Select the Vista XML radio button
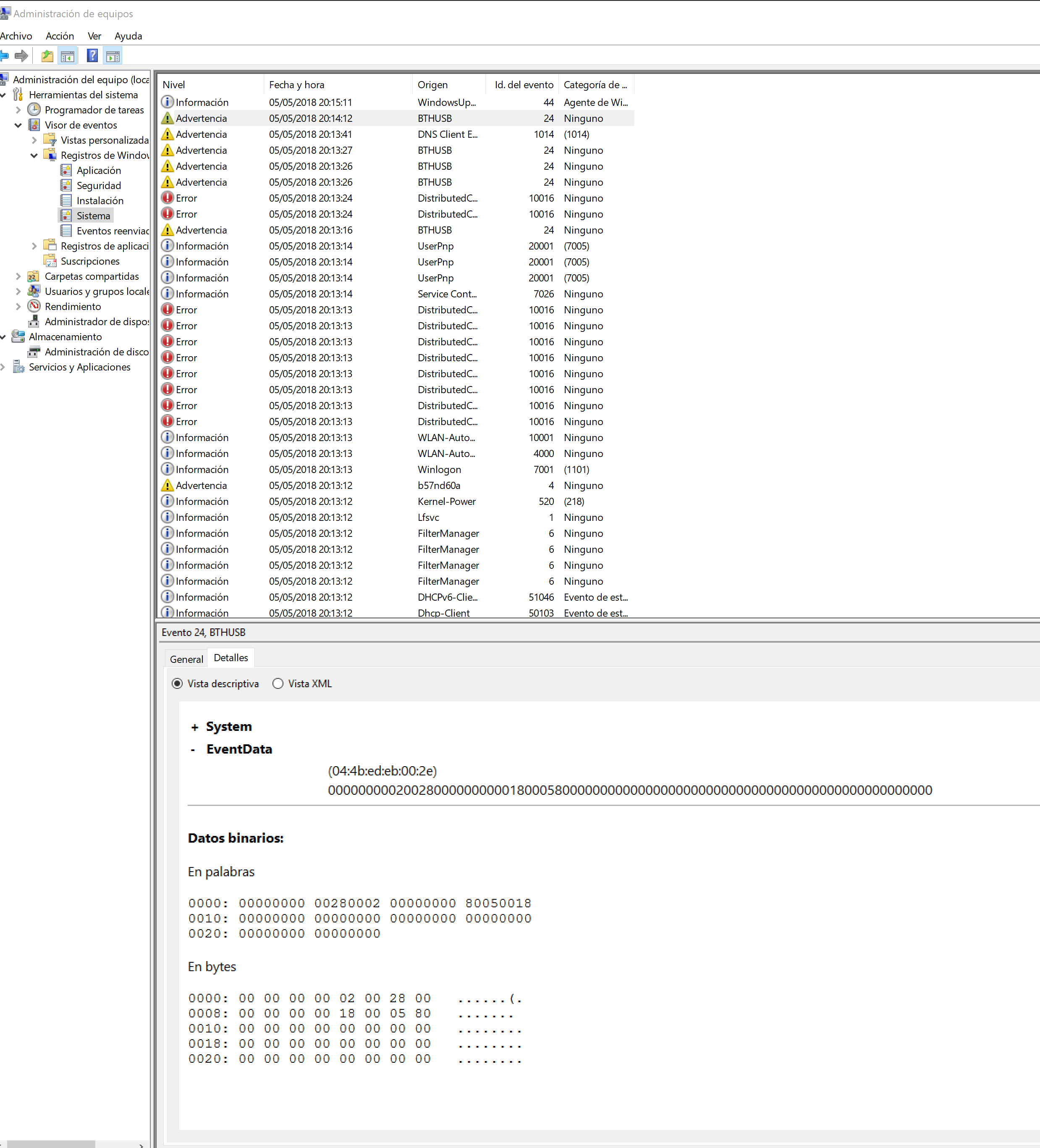Screen dimensions: 1040x1148 278,683
